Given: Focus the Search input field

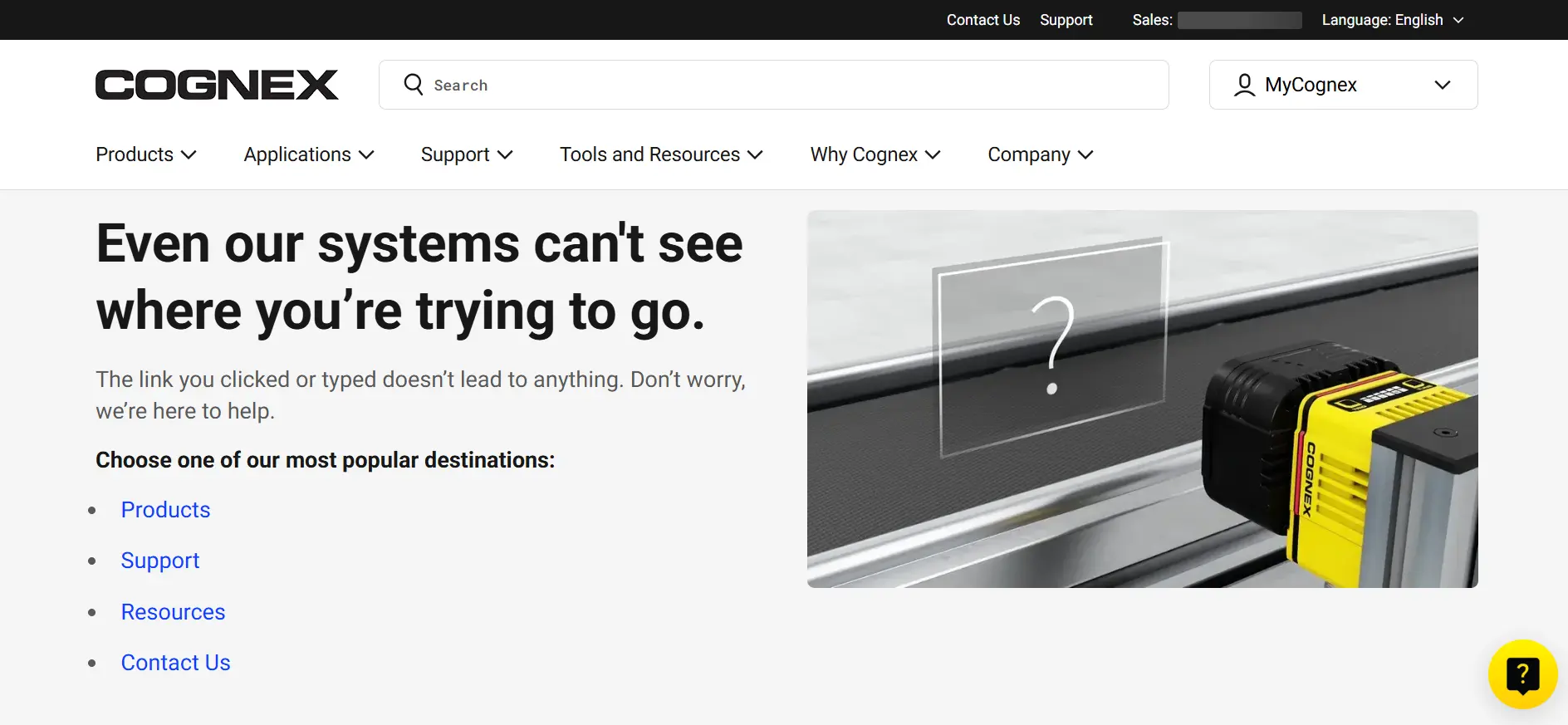Looking at the screenshot, I should (774, 85).
